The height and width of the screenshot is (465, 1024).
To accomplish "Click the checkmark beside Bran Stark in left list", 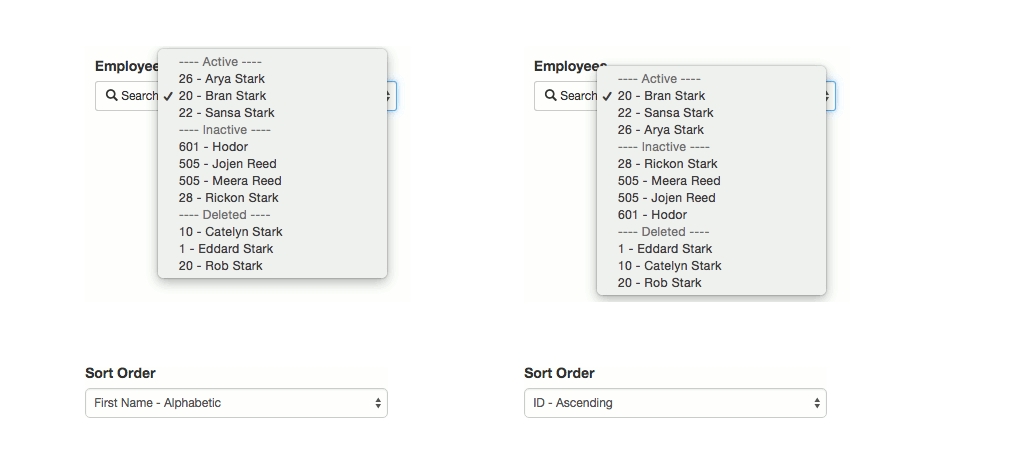I will click(168, 96).
